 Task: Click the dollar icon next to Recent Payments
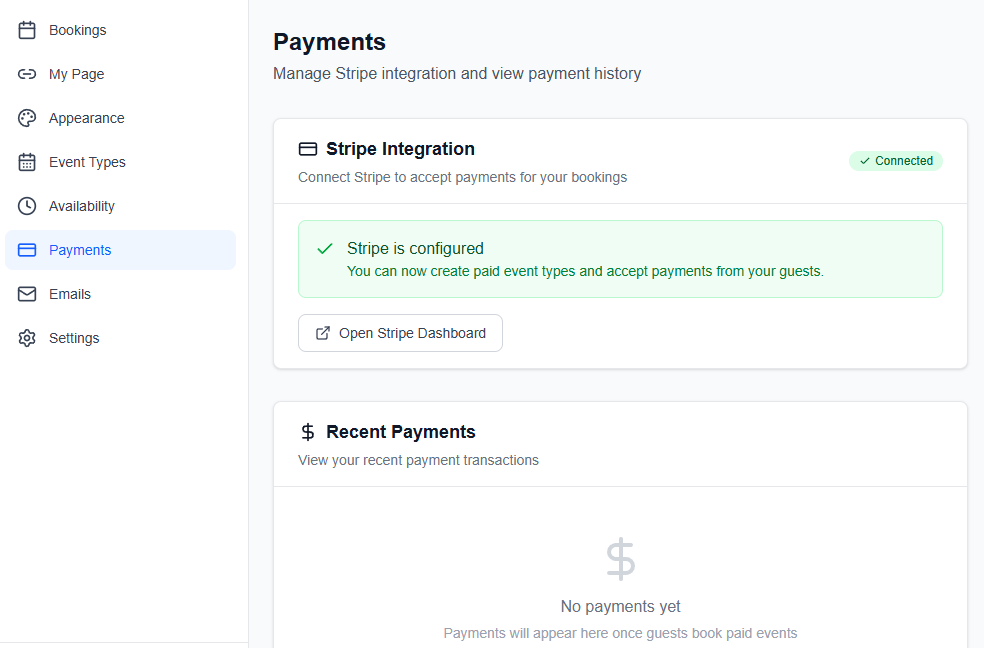point(308,432)
